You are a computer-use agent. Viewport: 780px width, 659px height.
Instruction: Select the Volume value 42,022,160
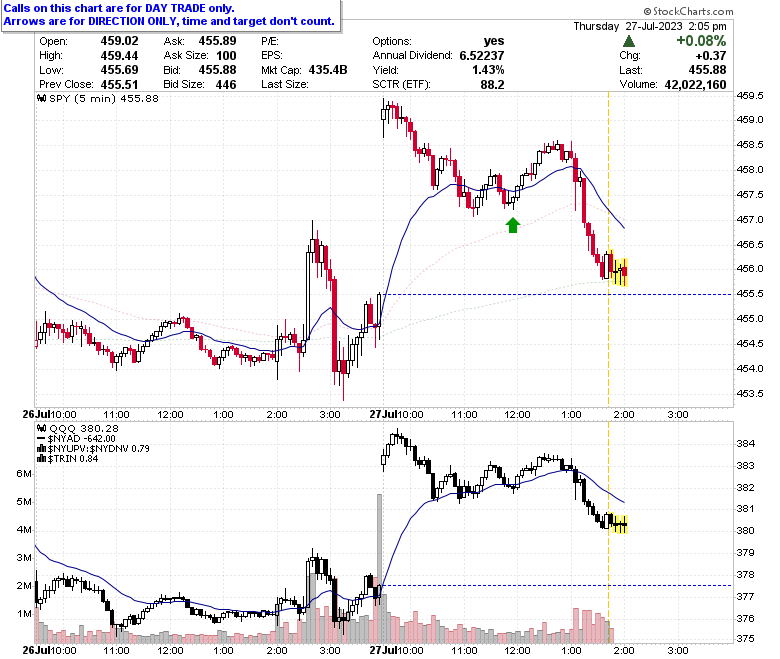click(695, 85)
